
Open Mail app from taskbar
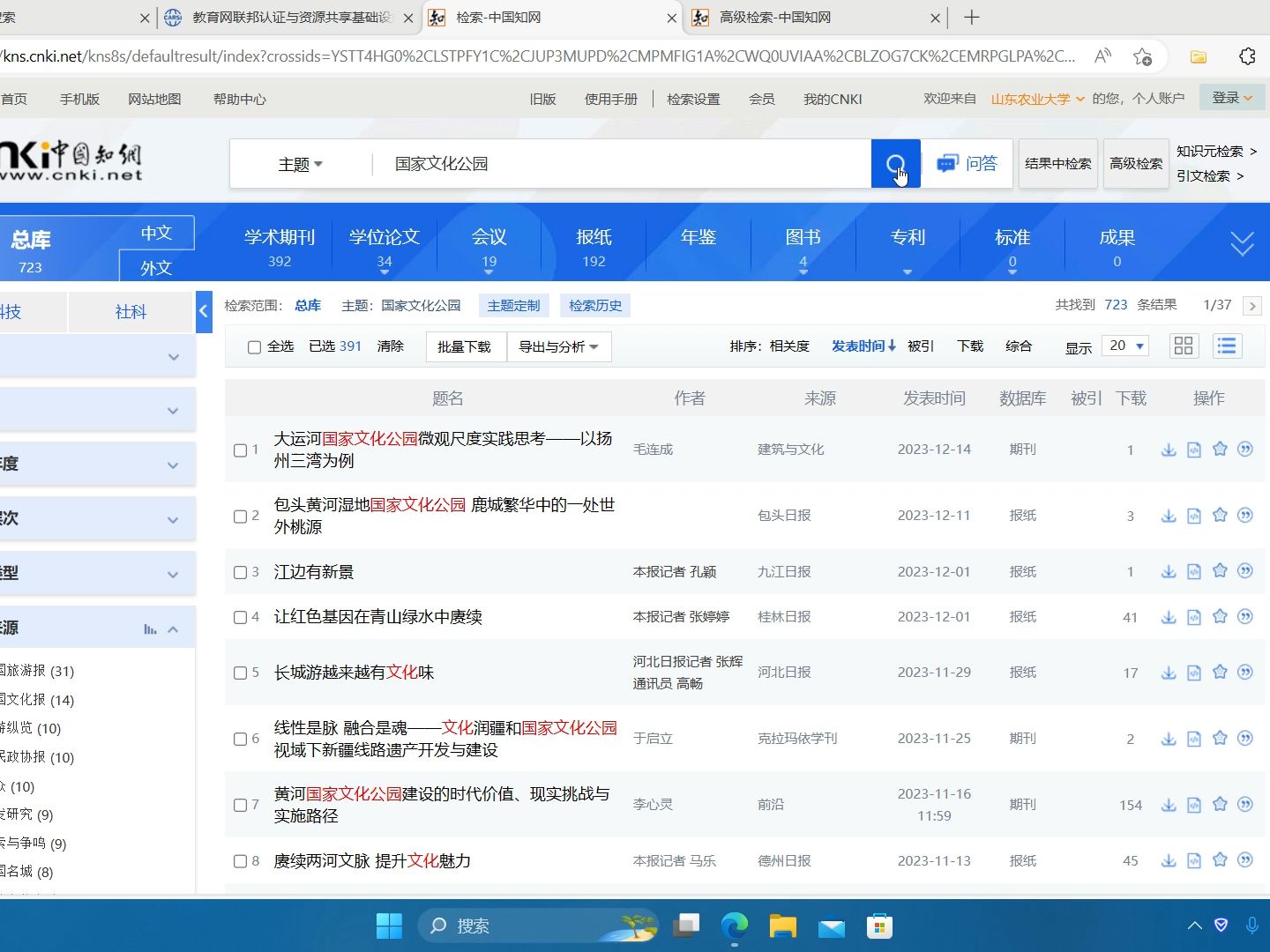coord(831,926)
